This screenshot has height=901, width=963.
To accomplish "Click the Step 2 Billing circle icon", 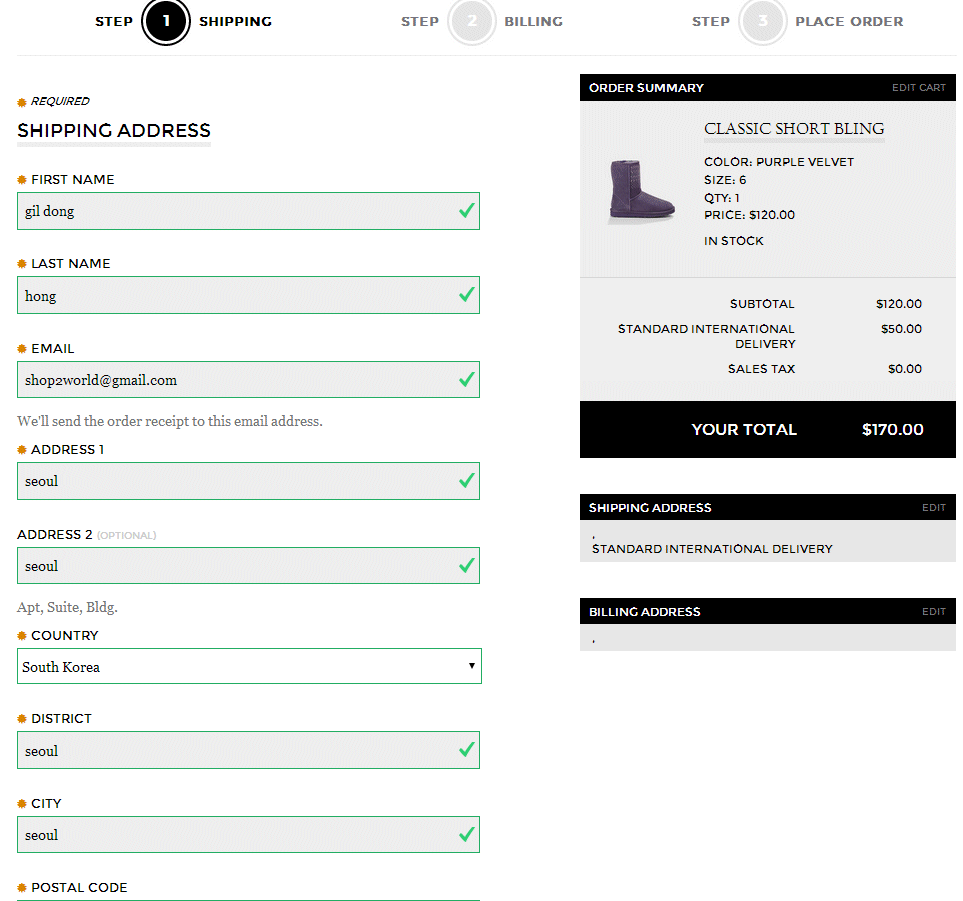I will pos(472,22).
